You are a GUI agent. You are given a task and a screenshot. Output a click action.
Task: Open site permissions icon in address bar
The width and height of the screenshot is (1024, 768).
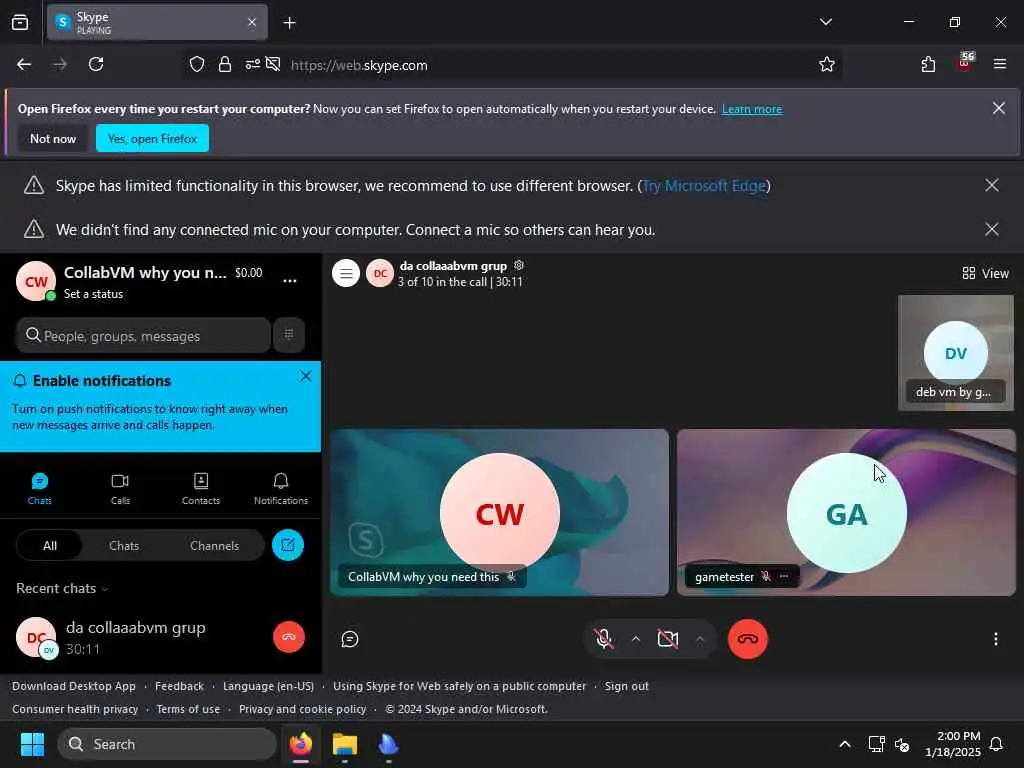(253, 64)
